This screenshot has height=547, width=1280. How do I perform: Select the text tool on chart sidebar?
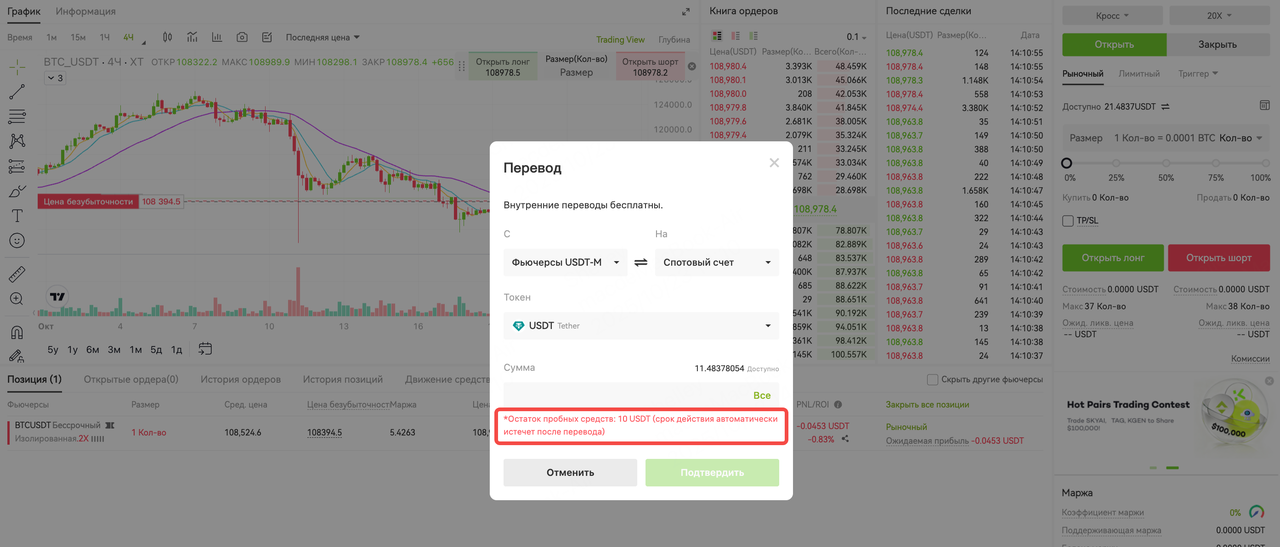(17, 216)
